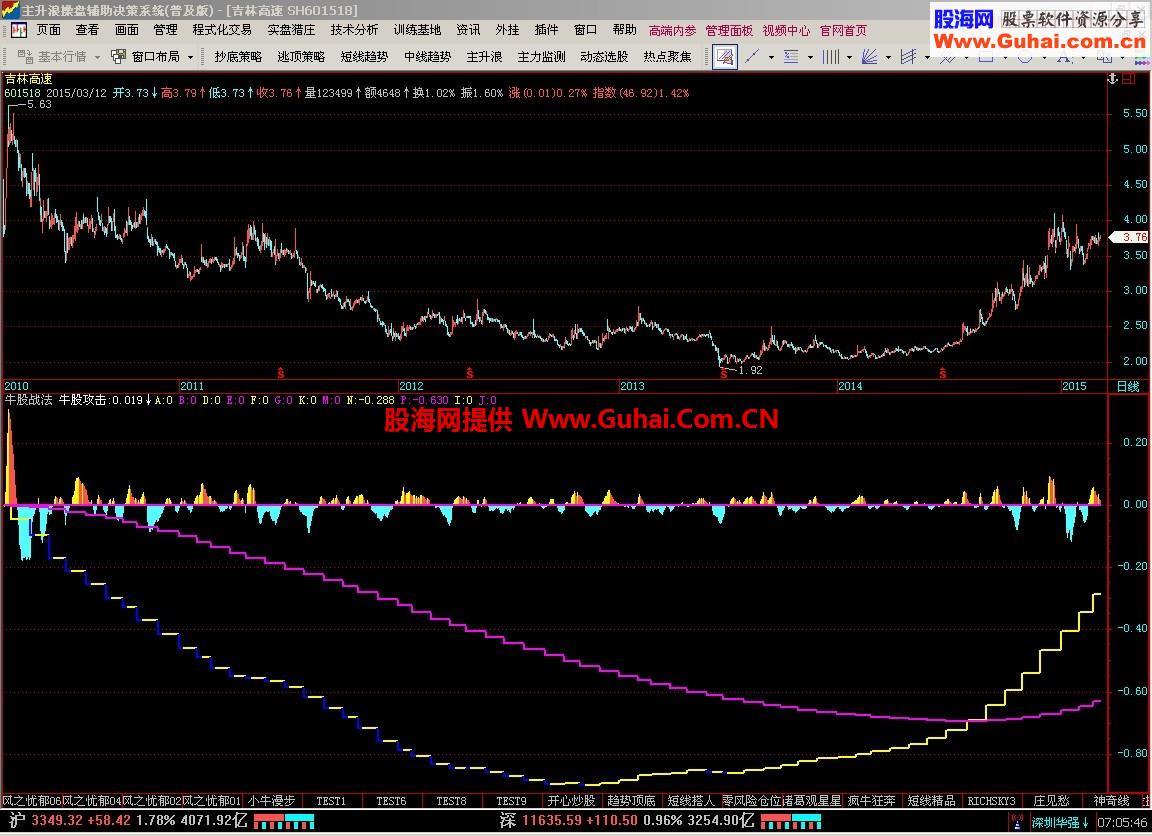The height and width of the screenshot is (836, 1152).
Task: Open the 程式化交易 menu
Action: coord(222,30)
